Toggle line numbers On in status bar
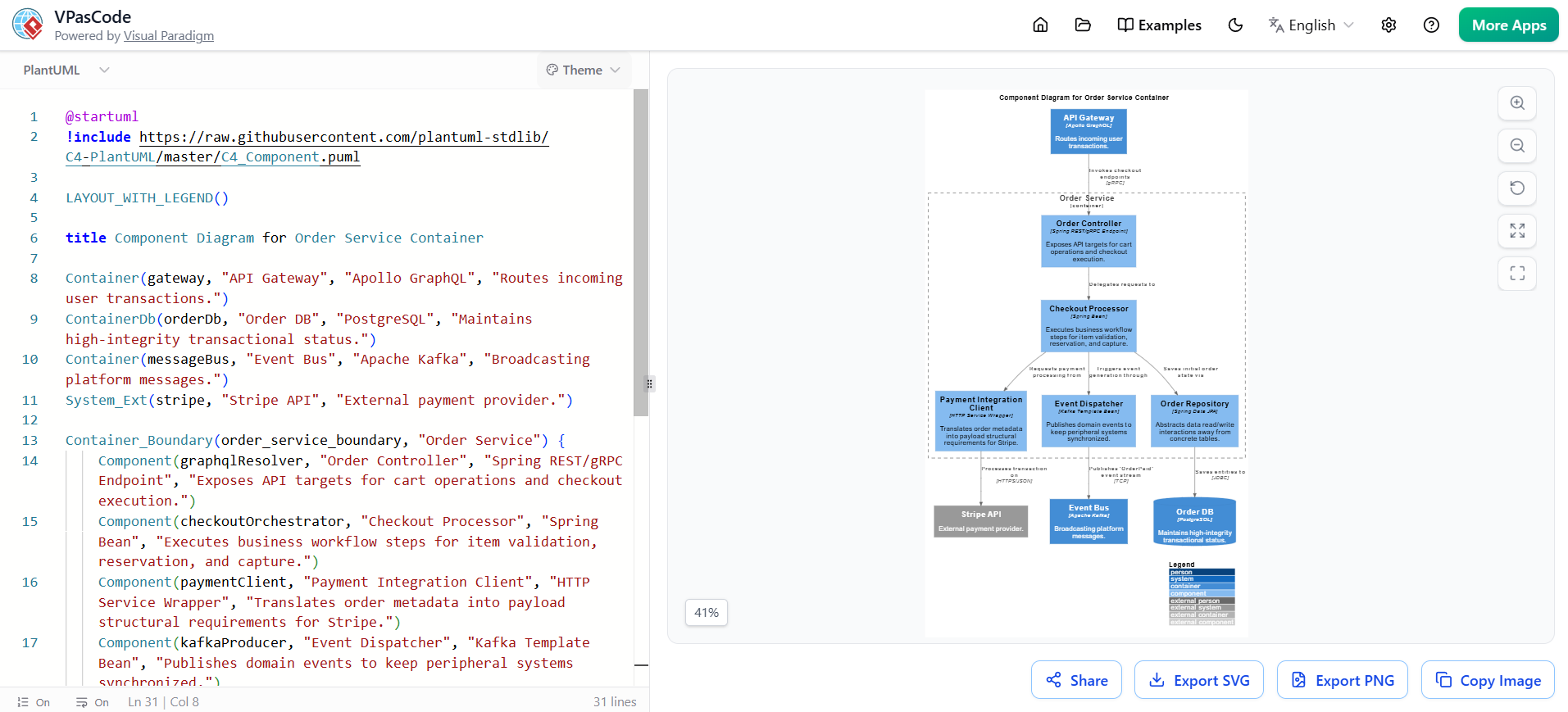Viewport: 1568px width, 712px height. point(34,702)
